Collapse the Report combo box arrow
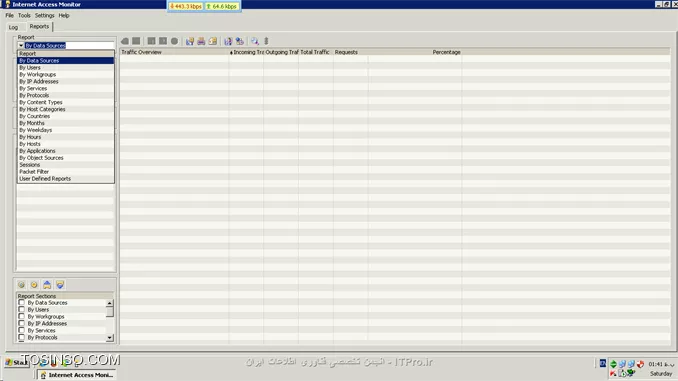The width and height of the screenshot is (678, 381). coord(21,45)
